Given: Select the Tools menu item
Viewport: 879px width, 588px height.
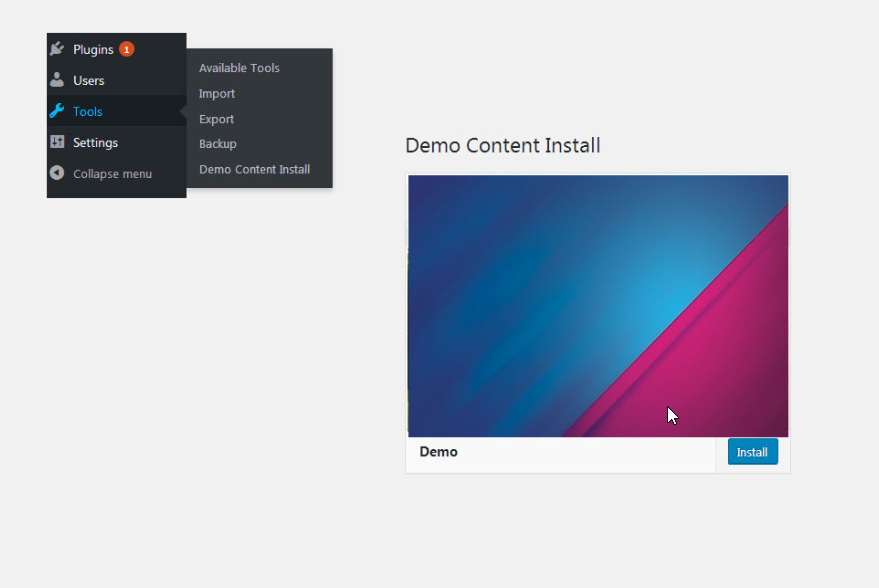Looking at the screenshot, I should click(117, 111).
